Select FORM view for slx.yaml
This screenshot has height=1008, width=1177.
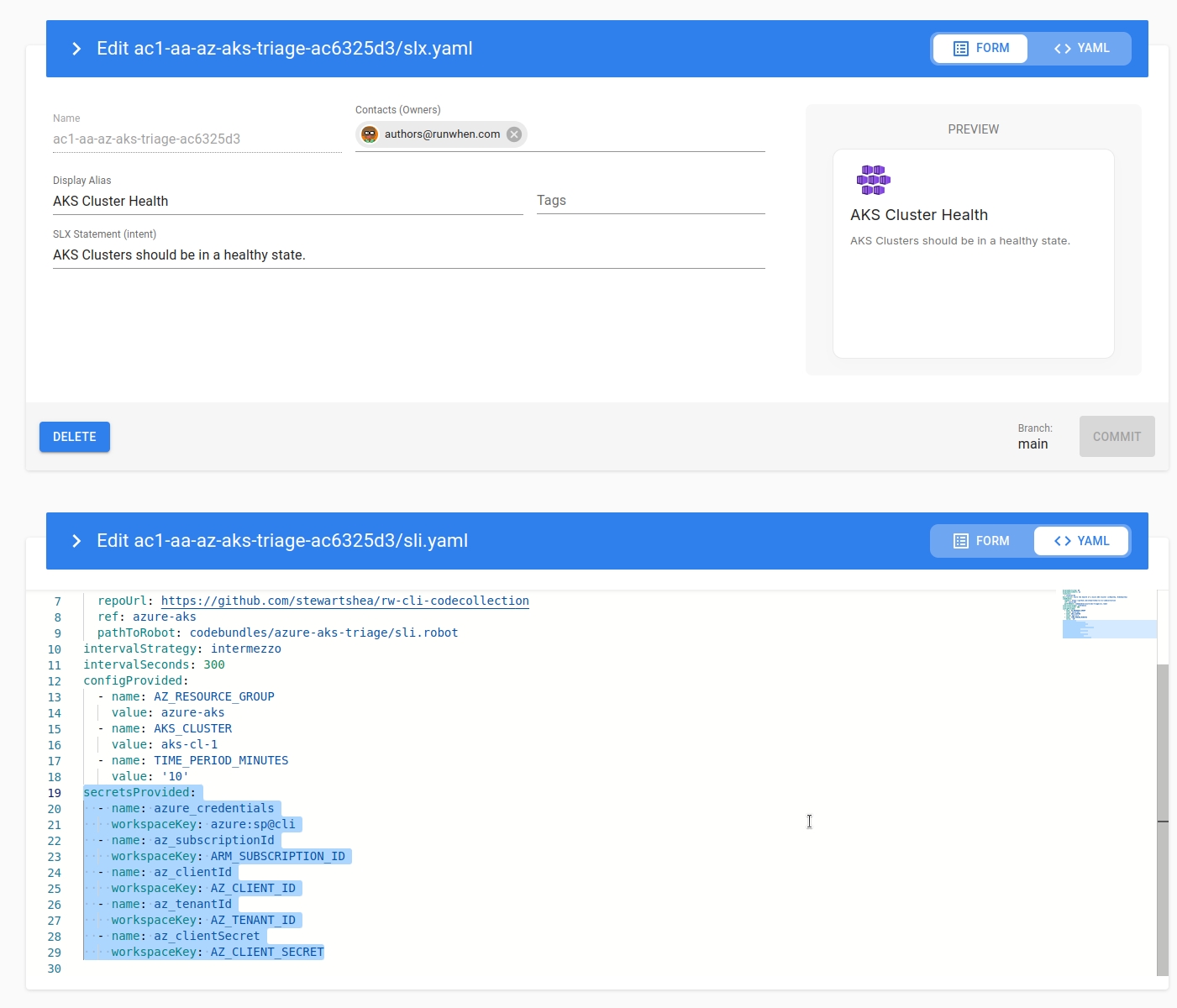[981, 49]
